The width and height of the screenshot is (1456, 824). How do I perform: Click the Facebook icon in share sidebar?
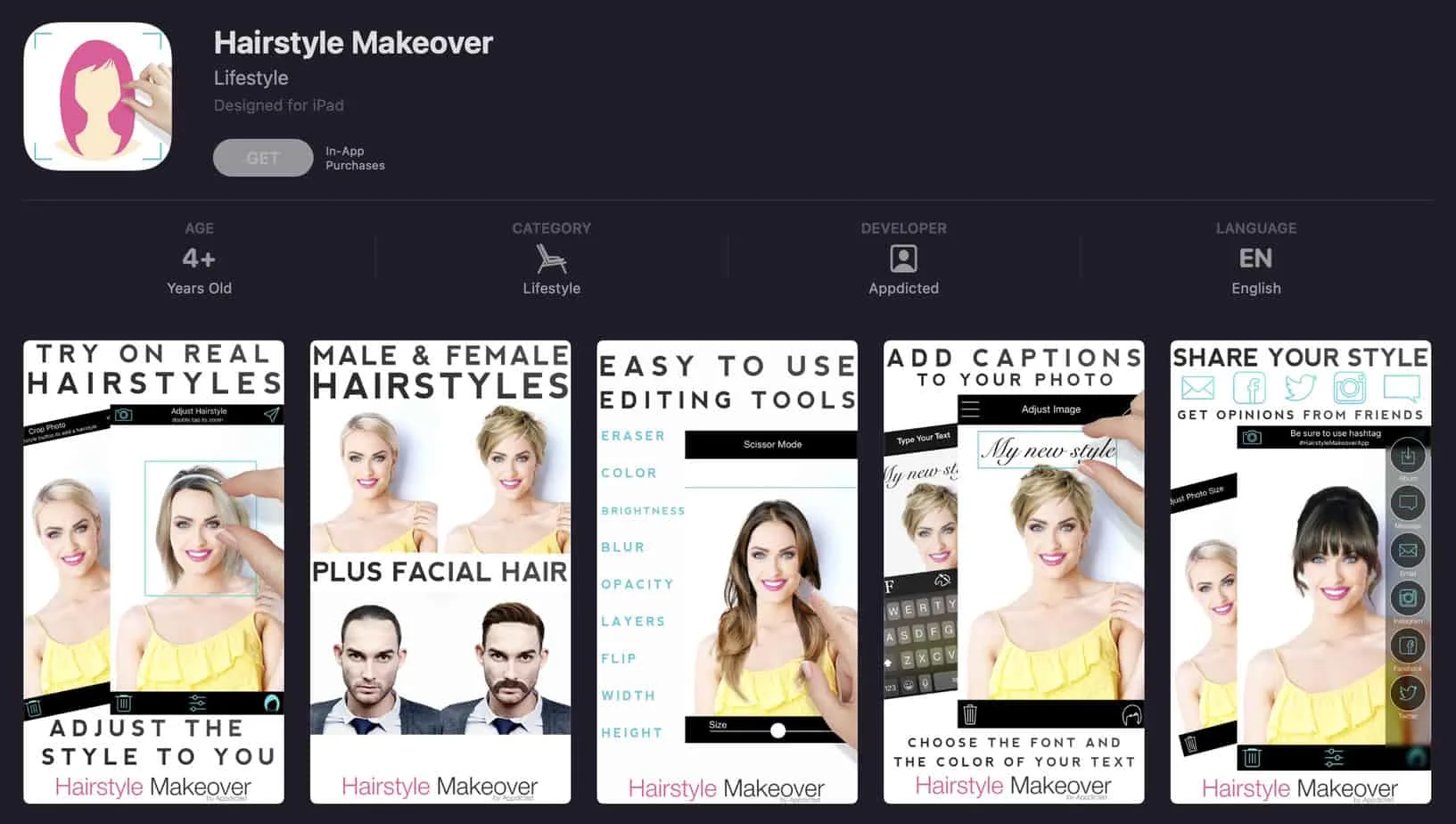click(1408, 646)
